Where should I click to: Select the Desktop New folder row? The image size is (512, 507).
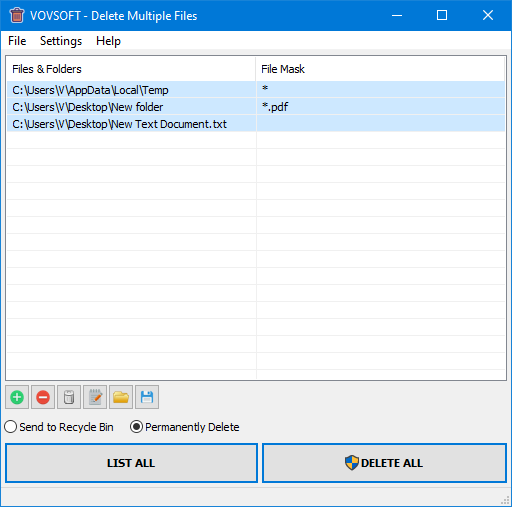256,107
